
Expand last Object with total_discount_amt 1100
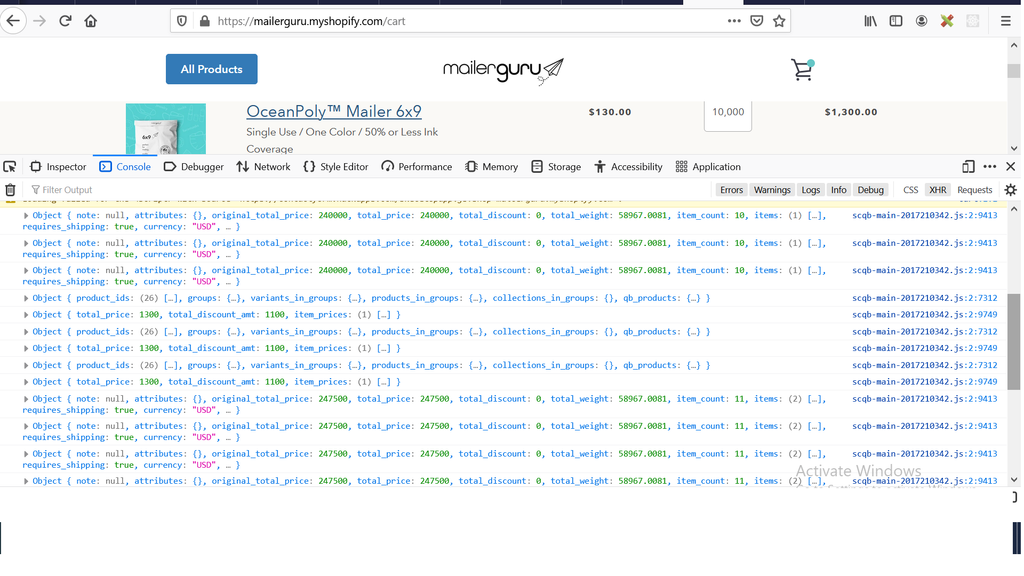(x=26, y=382)
